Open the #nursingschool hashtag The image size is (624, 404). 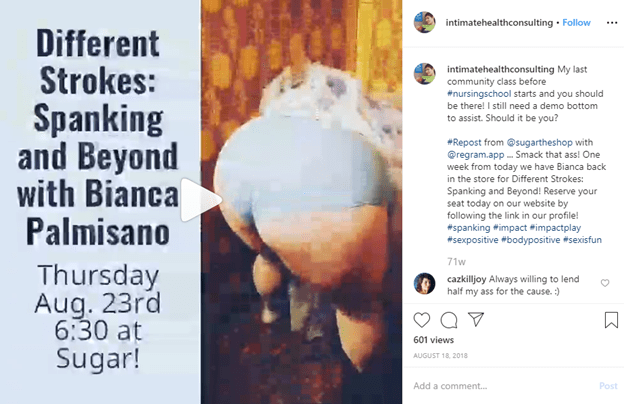pos(479,94)
